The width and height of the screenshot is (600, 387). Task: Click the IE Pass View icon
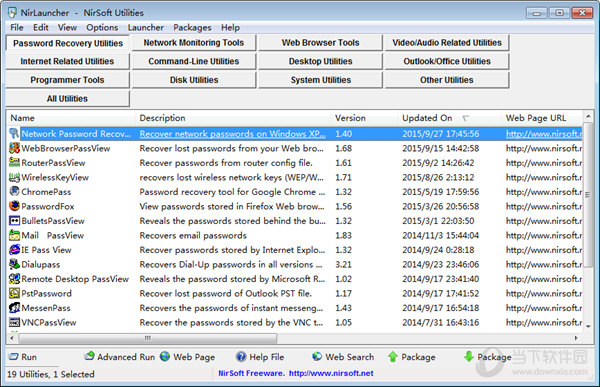pyautogui.click(x=14, y=250)
